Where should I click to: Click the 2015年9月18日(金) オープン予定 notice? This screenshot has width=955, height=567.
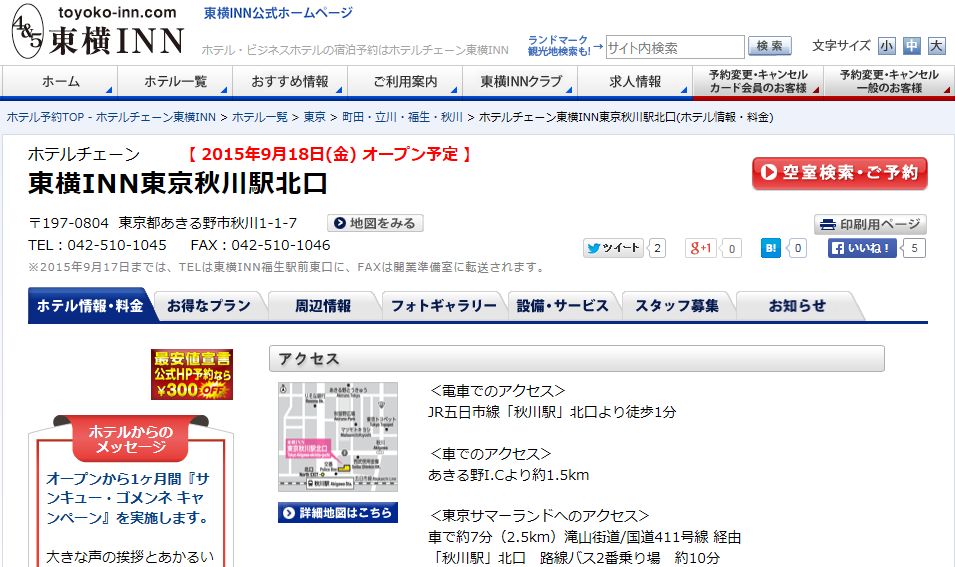click(329, 153)
